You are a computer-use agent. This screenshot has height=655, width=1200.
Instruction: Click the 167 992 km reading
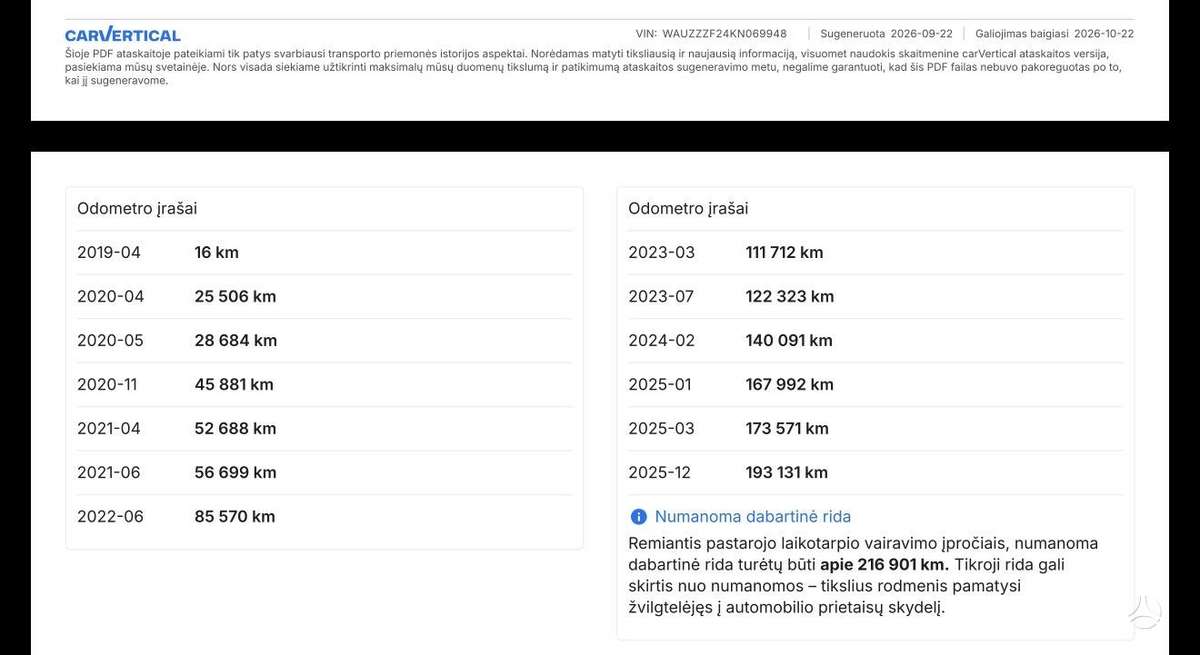pyautogui.click(x=790, y=385)
